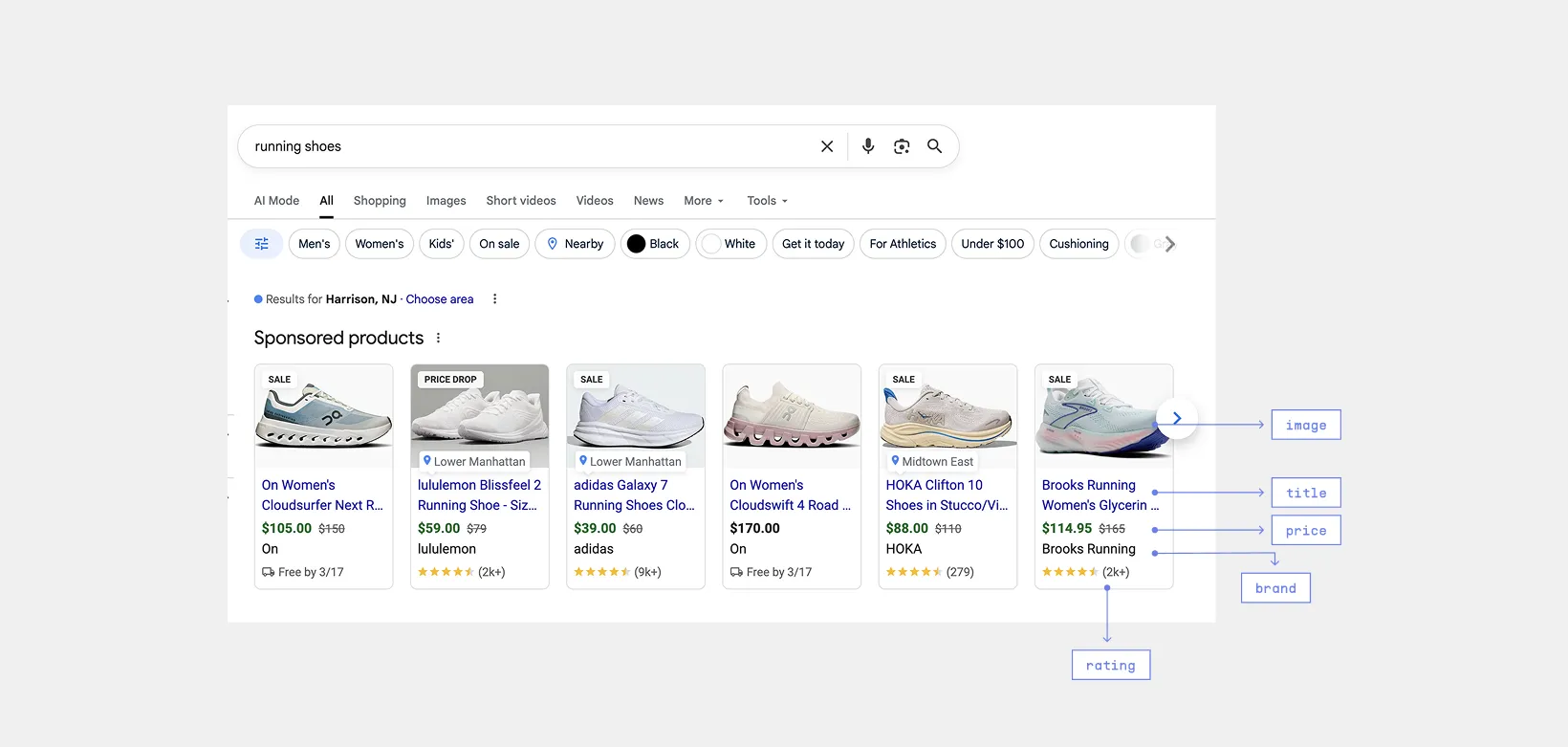
Task: Click the HOKA brand name
Action: pyautogui.click(x=904, y=549)
